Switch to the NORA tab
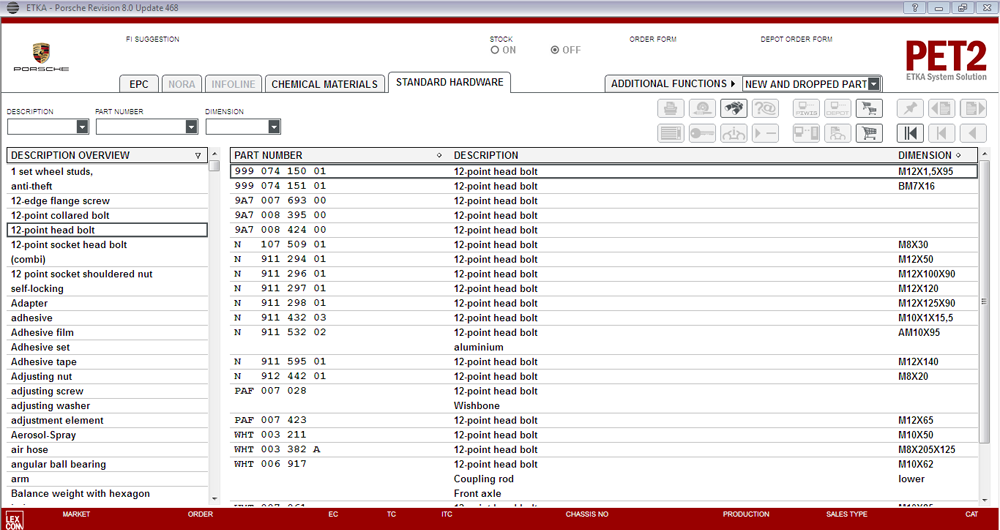1000x530 pixels. 182,84
